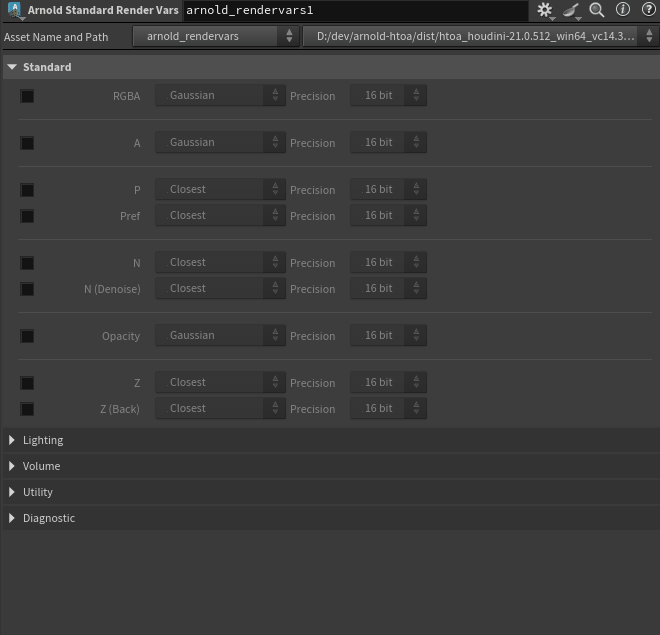Viewport: 660px width, 635px height.
Task: Open the asset path dropdown
Action: (x=481, y=36)
